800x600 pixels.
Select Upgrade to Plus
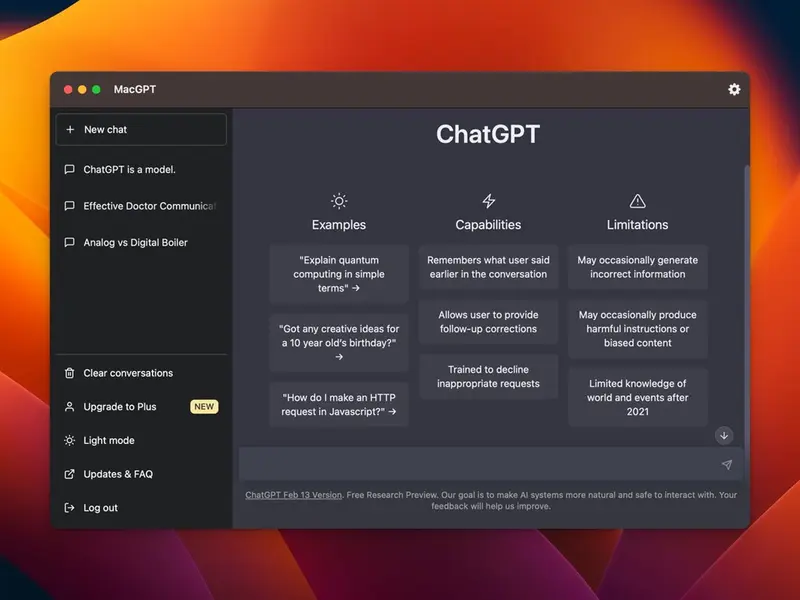[141, 407]
